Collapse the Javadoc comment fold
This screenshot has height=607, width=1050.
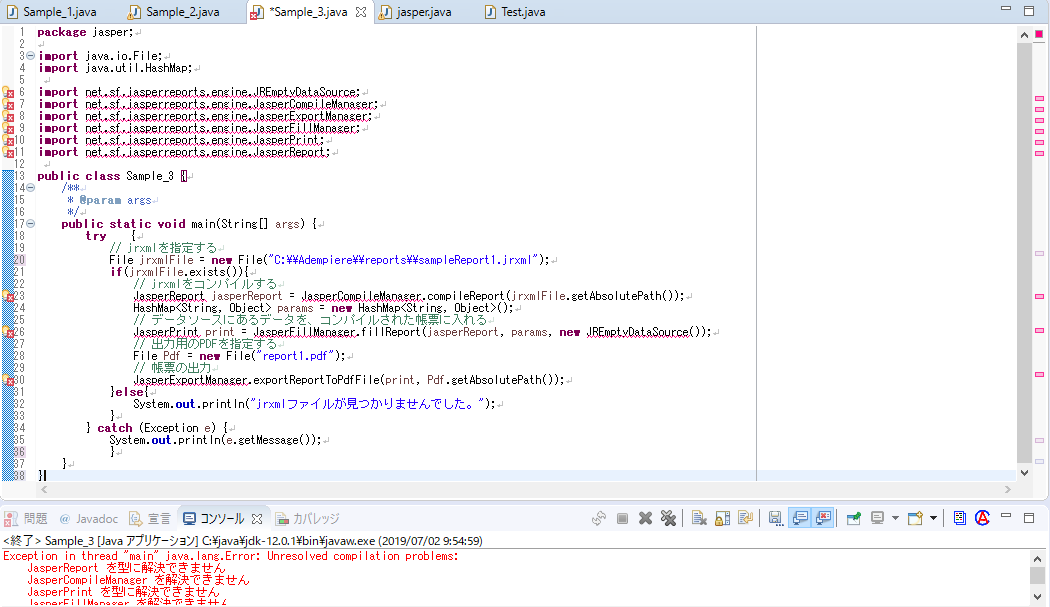pos(30,187)
